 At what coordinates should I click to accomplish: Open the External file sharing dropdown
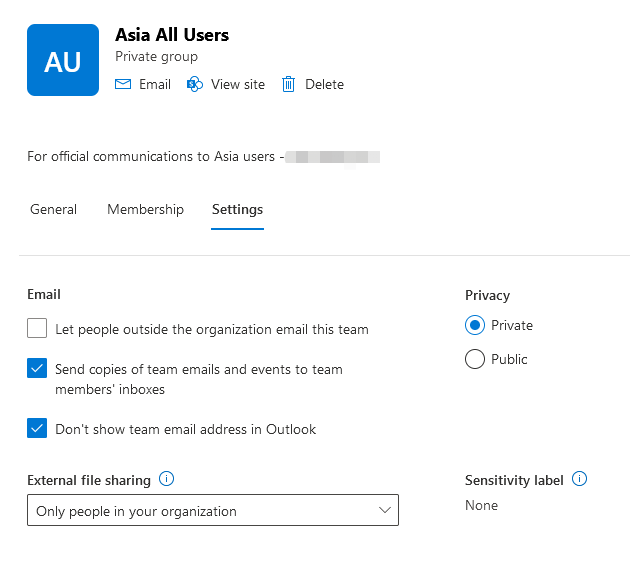tap(212, 511)
